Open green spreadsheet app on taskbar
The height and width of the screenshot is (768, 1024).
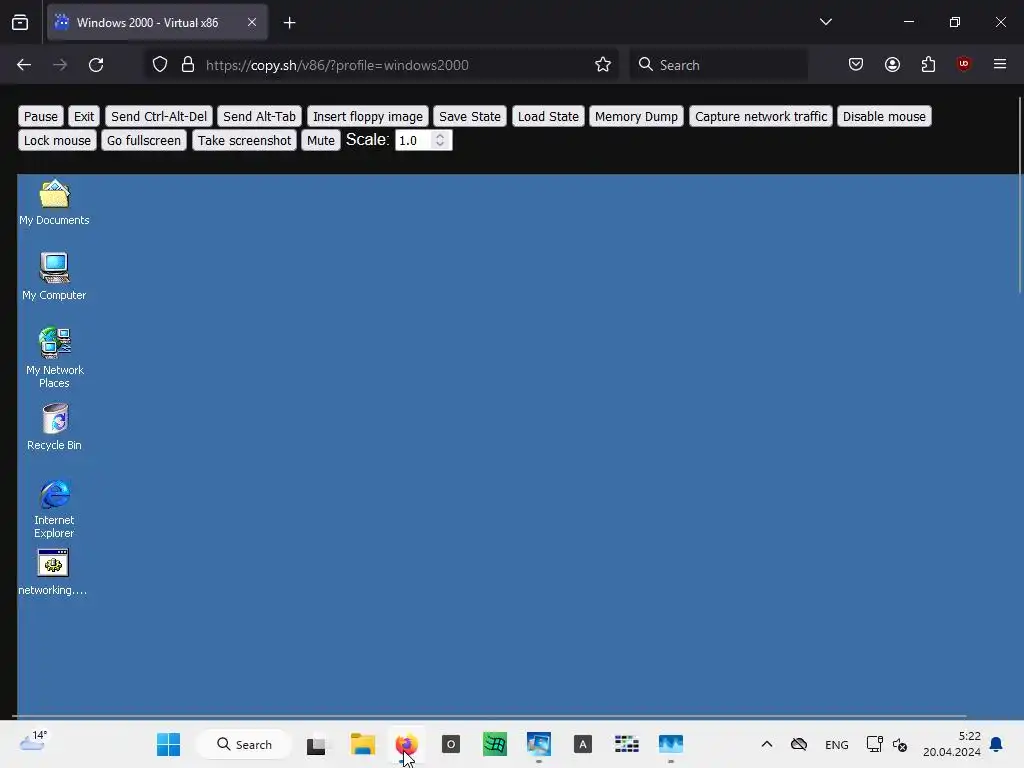click(494, 744)
